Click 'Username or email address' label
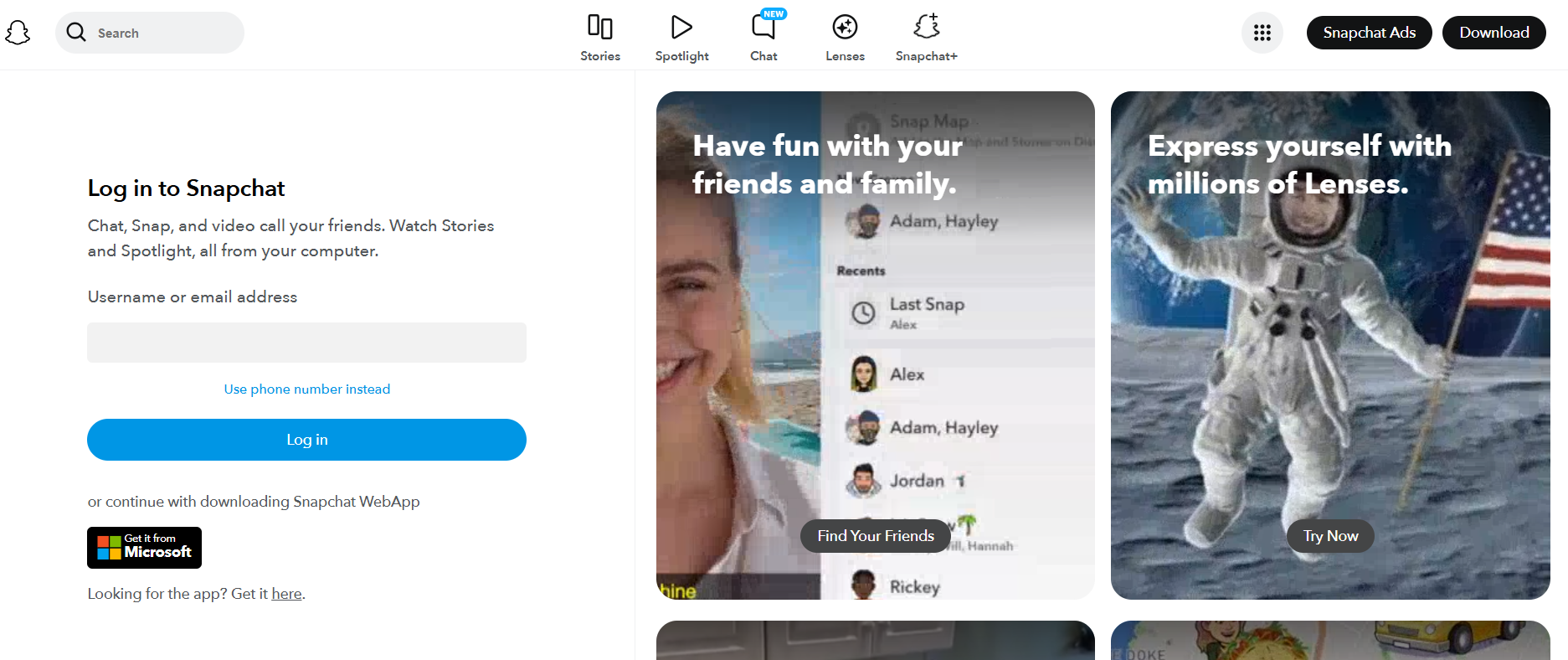Image resolution: width=1568 pixels, height=660 pixels. click(x=193, y=296)
